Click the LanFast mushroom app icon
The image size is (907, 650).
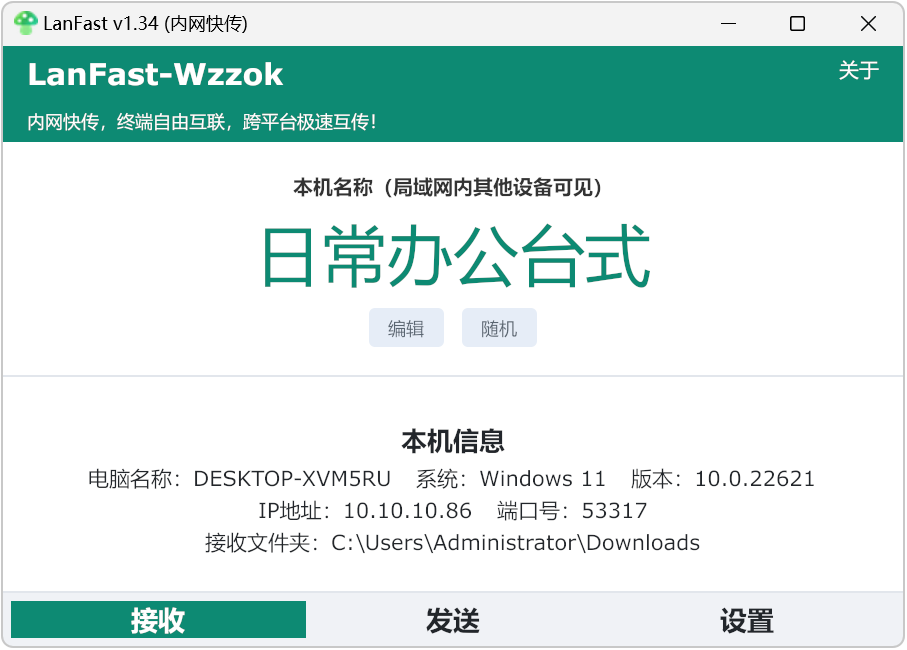click(25, 23)
